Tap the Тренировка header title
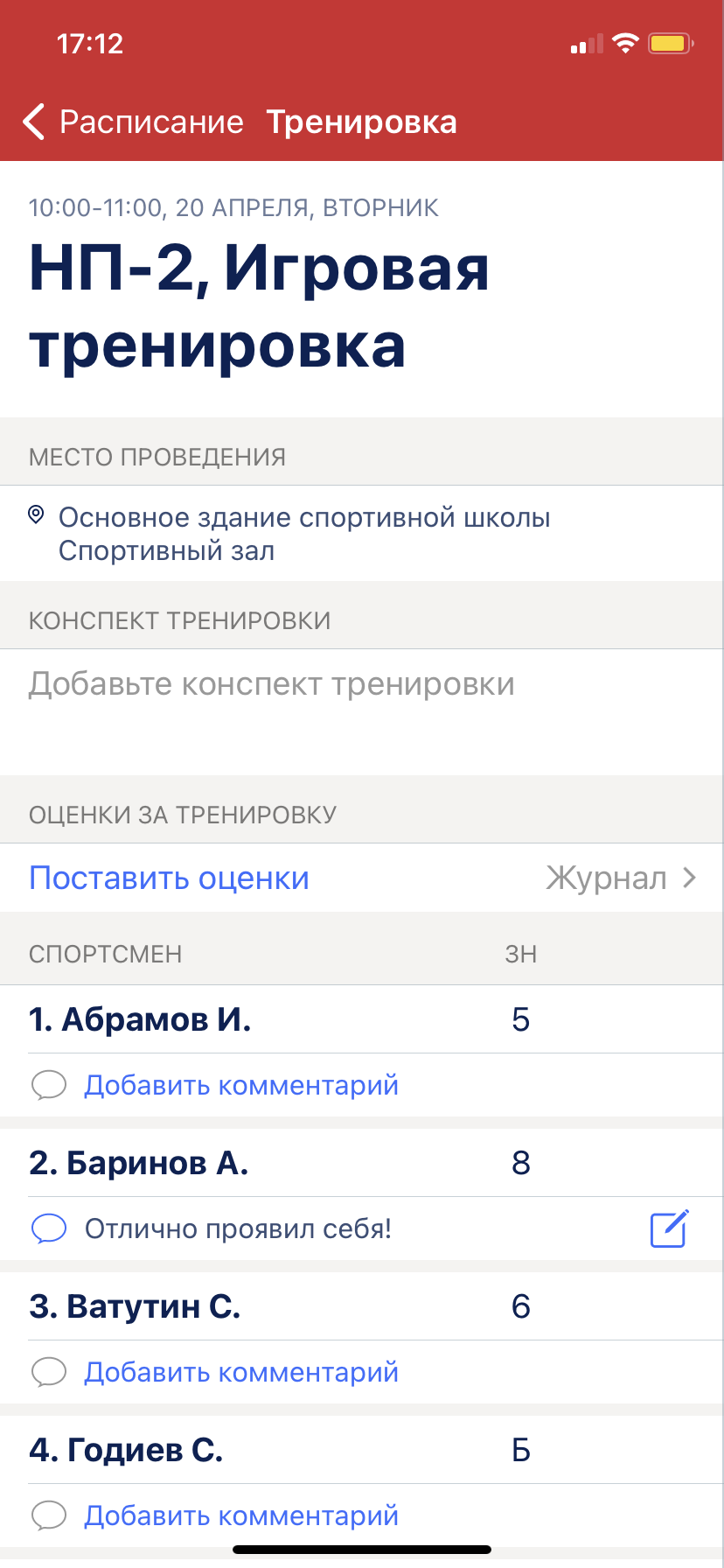This screenshot has height=1568, width=724. pos(361,122)
